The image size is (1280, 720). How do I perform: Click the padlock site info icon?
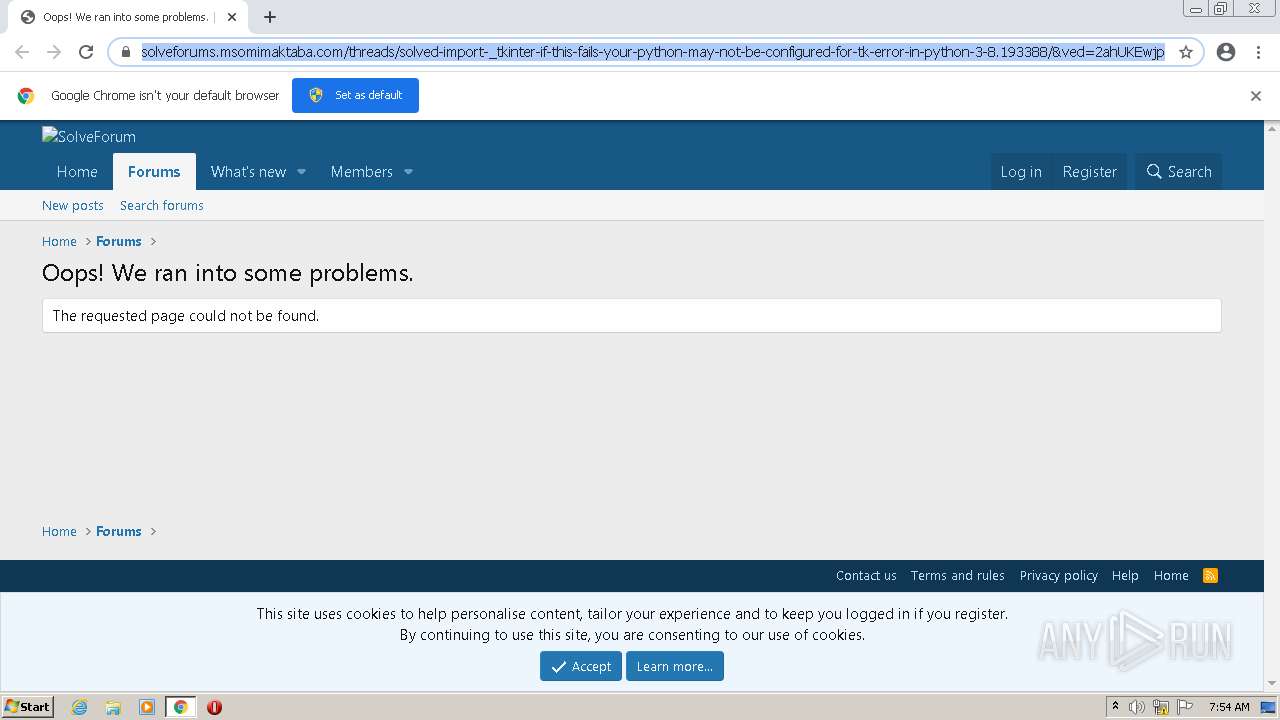pyautogui.click(x=126, y=52)
